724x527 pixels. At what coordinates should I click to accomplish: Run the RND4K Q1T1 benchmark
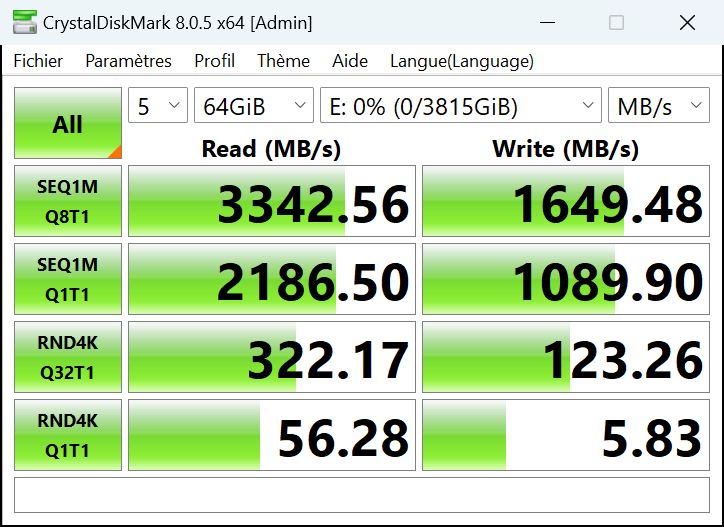pyautogui.click(x=68, y=435)
